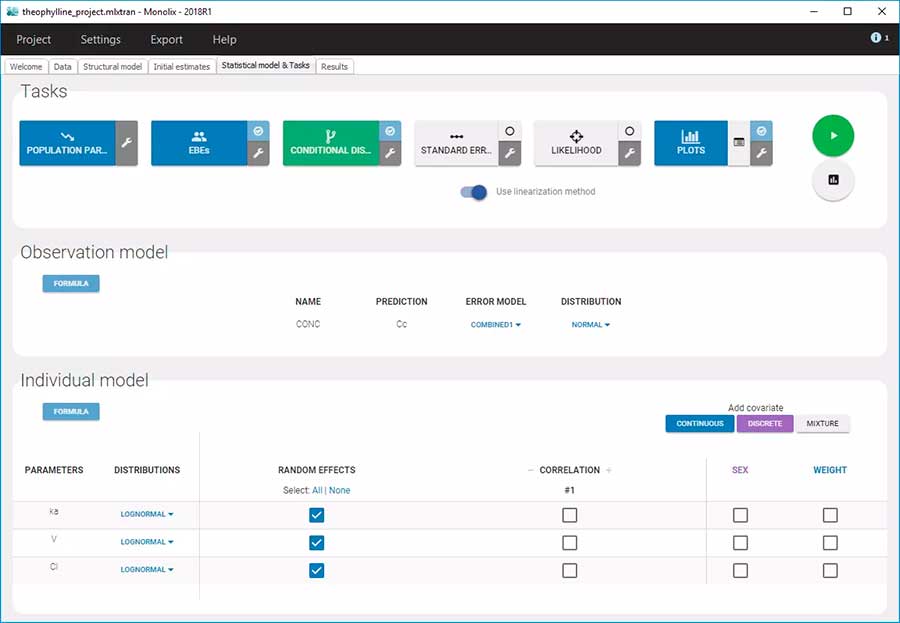Select None link under Random Effects
This screenshot has height=623, width=900.
coord(340,490)
